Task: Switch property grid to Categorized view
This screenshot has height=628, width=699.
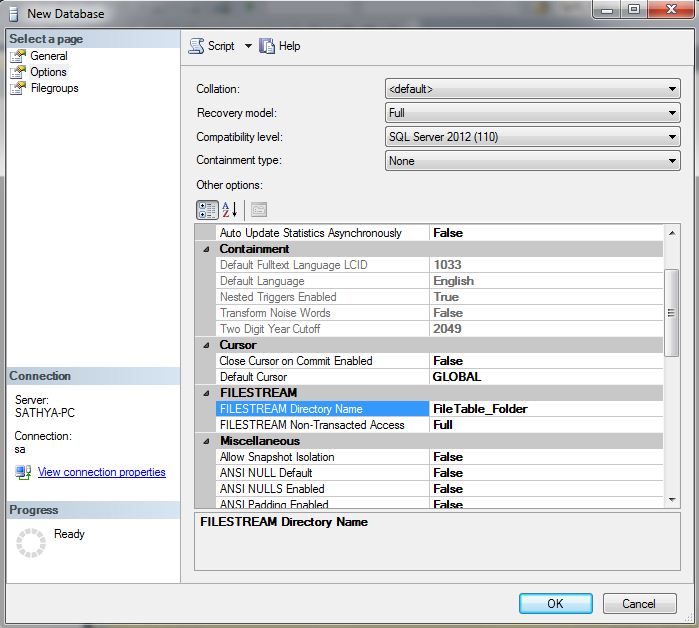Action: point(207,210)
